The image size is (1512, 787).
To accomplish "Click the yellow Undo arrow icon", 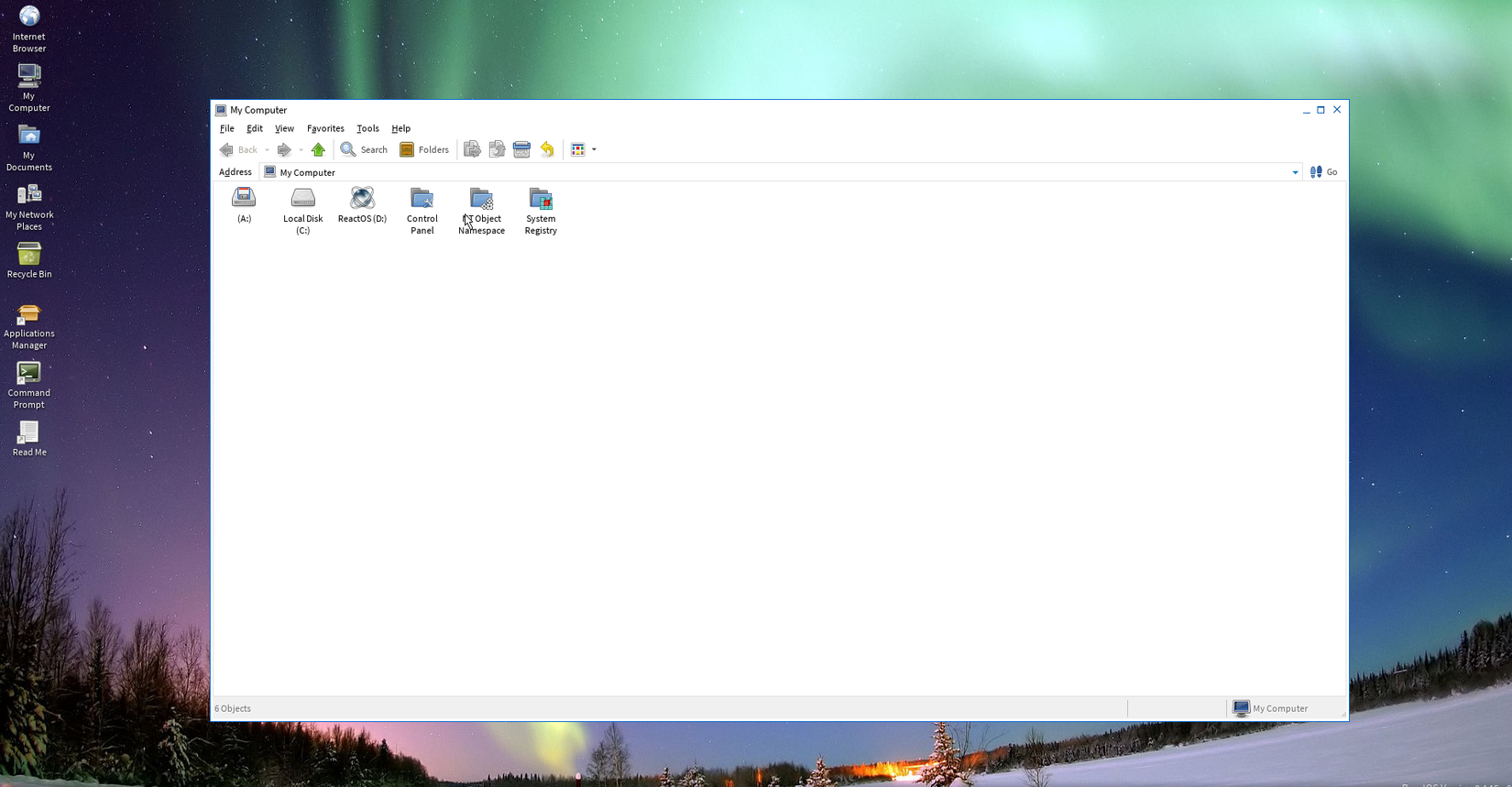I will [x=547, y=149].
